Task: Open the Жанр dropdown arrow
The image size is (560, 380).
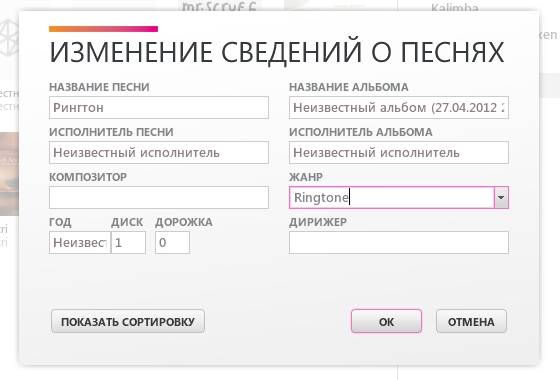Action: [x=501, y=198]
